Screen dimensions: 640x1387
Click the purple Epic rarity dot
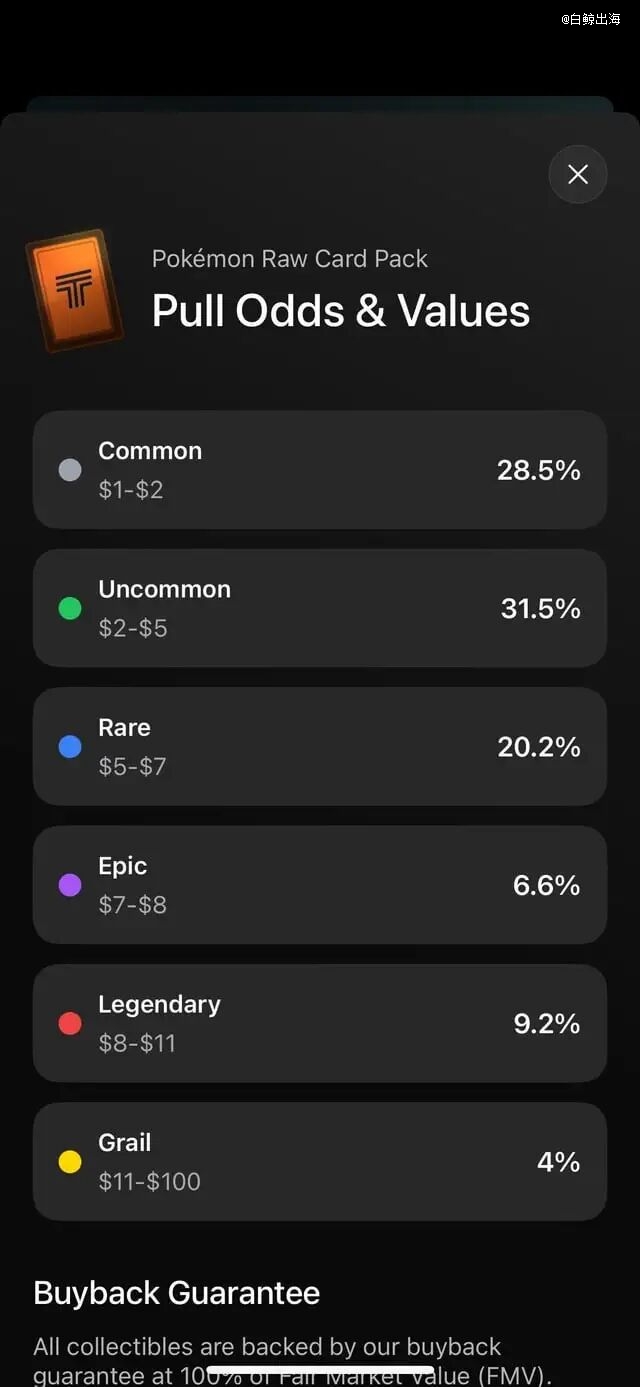70,885
